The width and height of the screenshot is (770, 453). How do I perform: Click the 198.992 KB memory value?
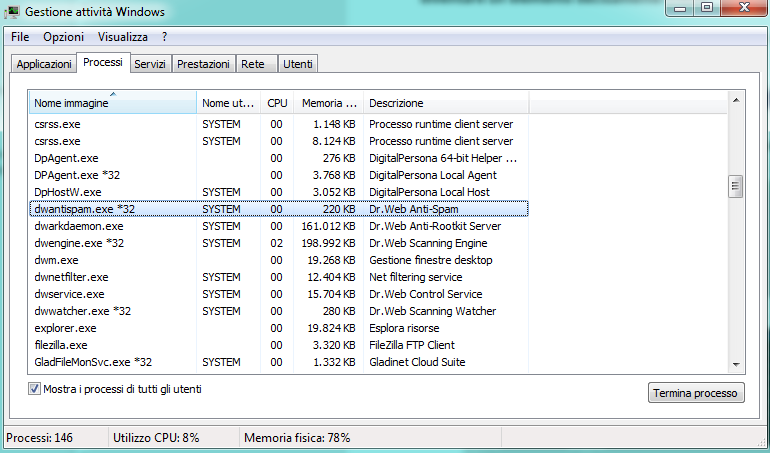pos(328,243)
